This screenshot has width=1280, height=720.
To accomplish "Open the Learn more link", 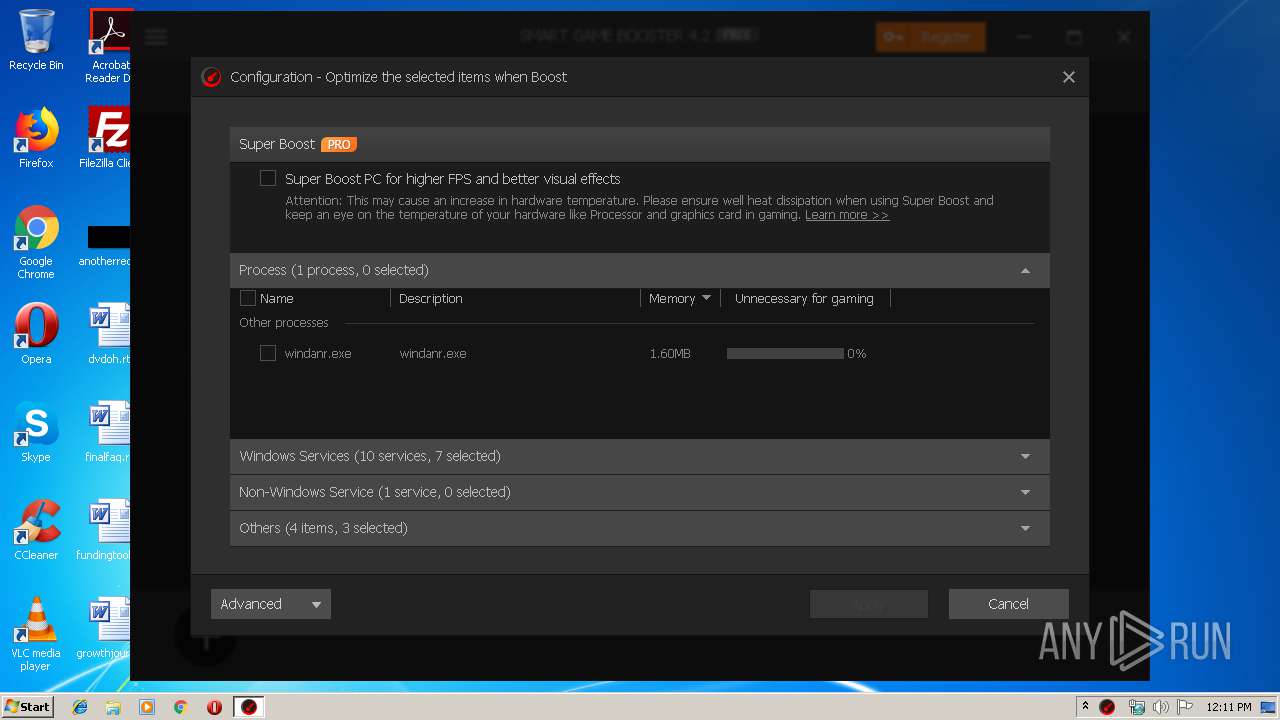I will tap(847, 215).
